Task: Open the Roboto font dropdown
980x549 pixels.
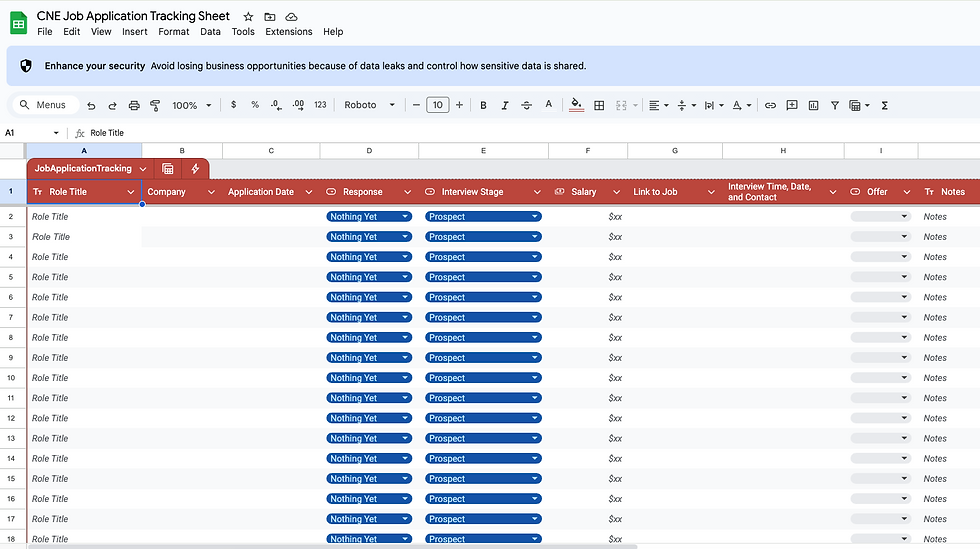Action: pyautogui.click(x=370, y=105)
